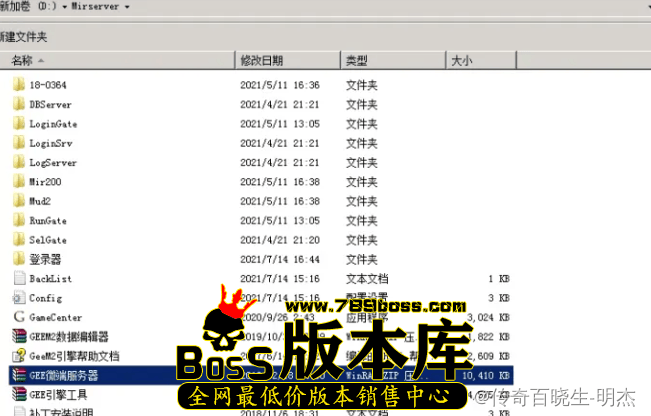Select the DBServer folder icon

tap(18, 104)
